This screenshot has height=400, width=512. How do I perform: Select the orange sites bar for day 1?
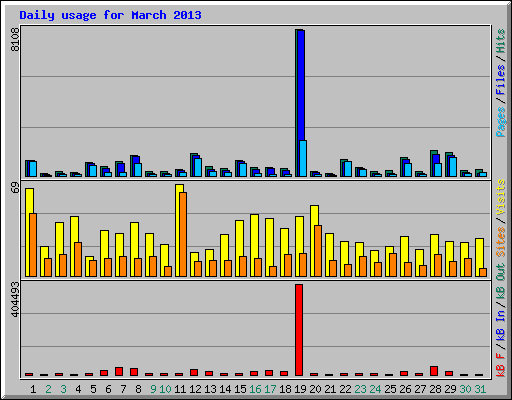pyautogui.click(x=33, y=245)
